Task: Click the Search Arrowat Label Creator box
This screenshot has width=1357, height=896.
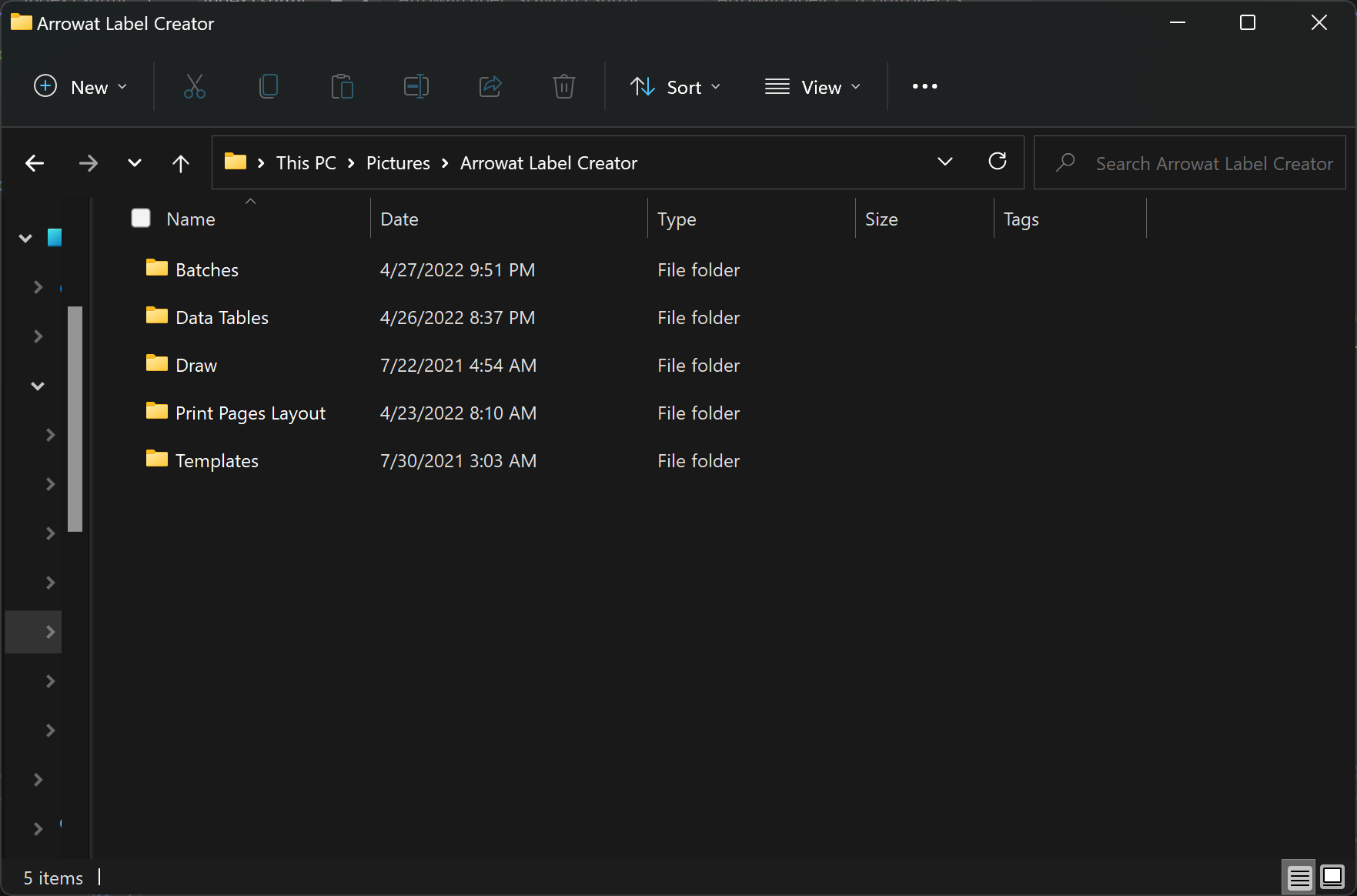Action: pos(1189,162)
